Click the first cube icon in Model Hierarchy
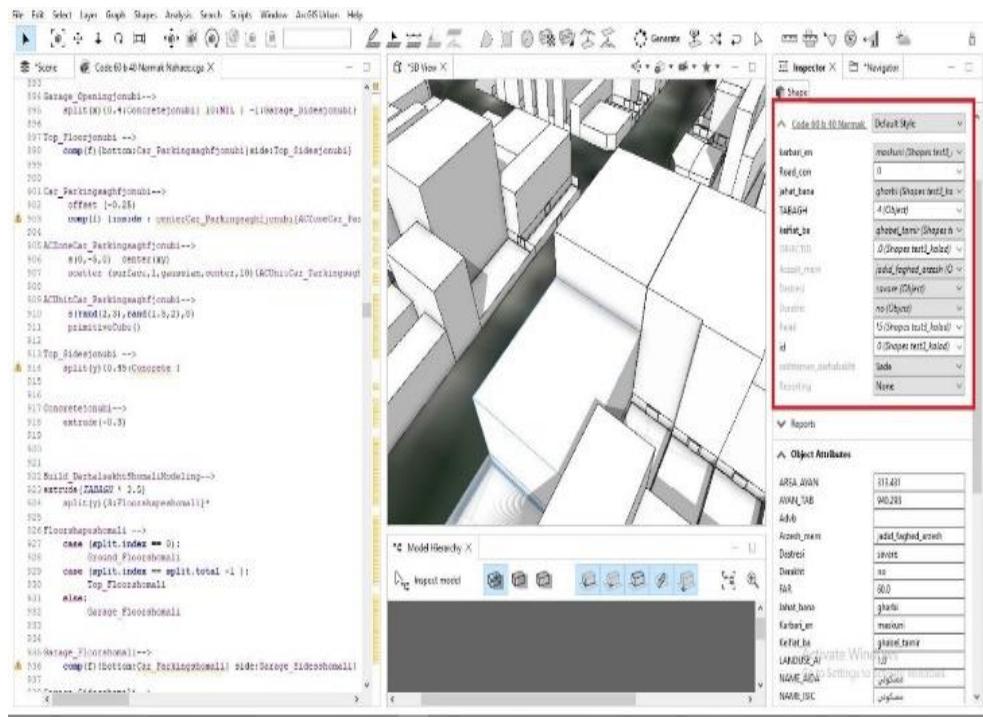 pyautogui.click(x=493, y=579)
